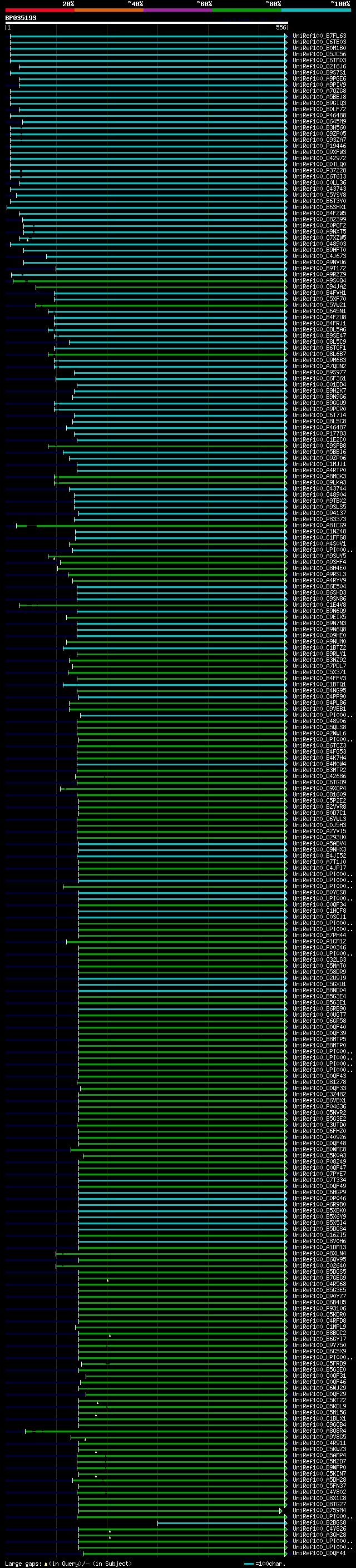The height and width of the screenshot is (1568, 356).
Task: Click the label UniRef100_C4JPI7
Action: 319,868
